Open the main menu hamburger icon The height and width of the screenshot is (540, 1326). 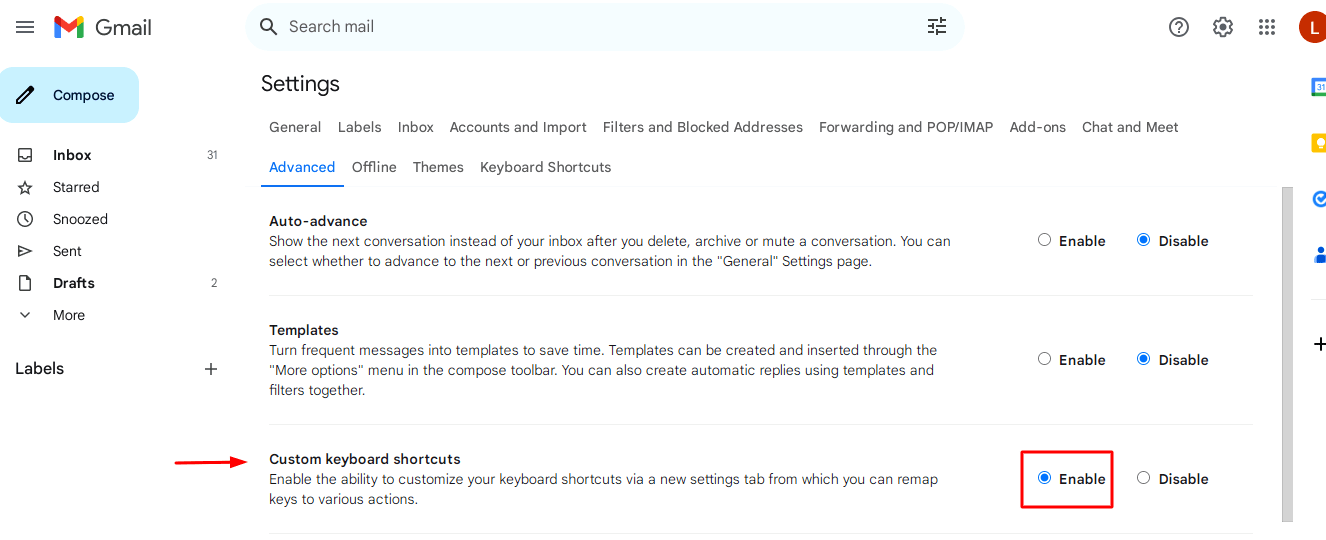[25, 27]
